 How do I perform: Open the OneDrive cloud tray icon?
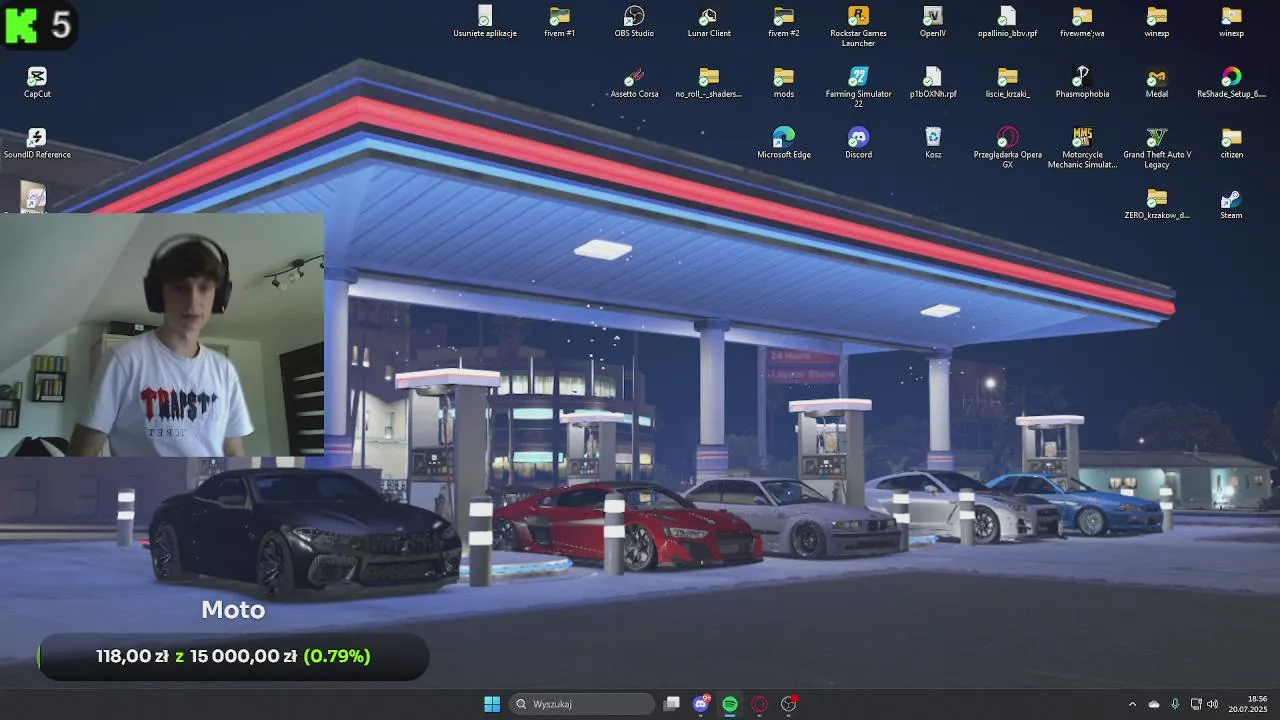pyautogui.click(x=1154, y=704)
